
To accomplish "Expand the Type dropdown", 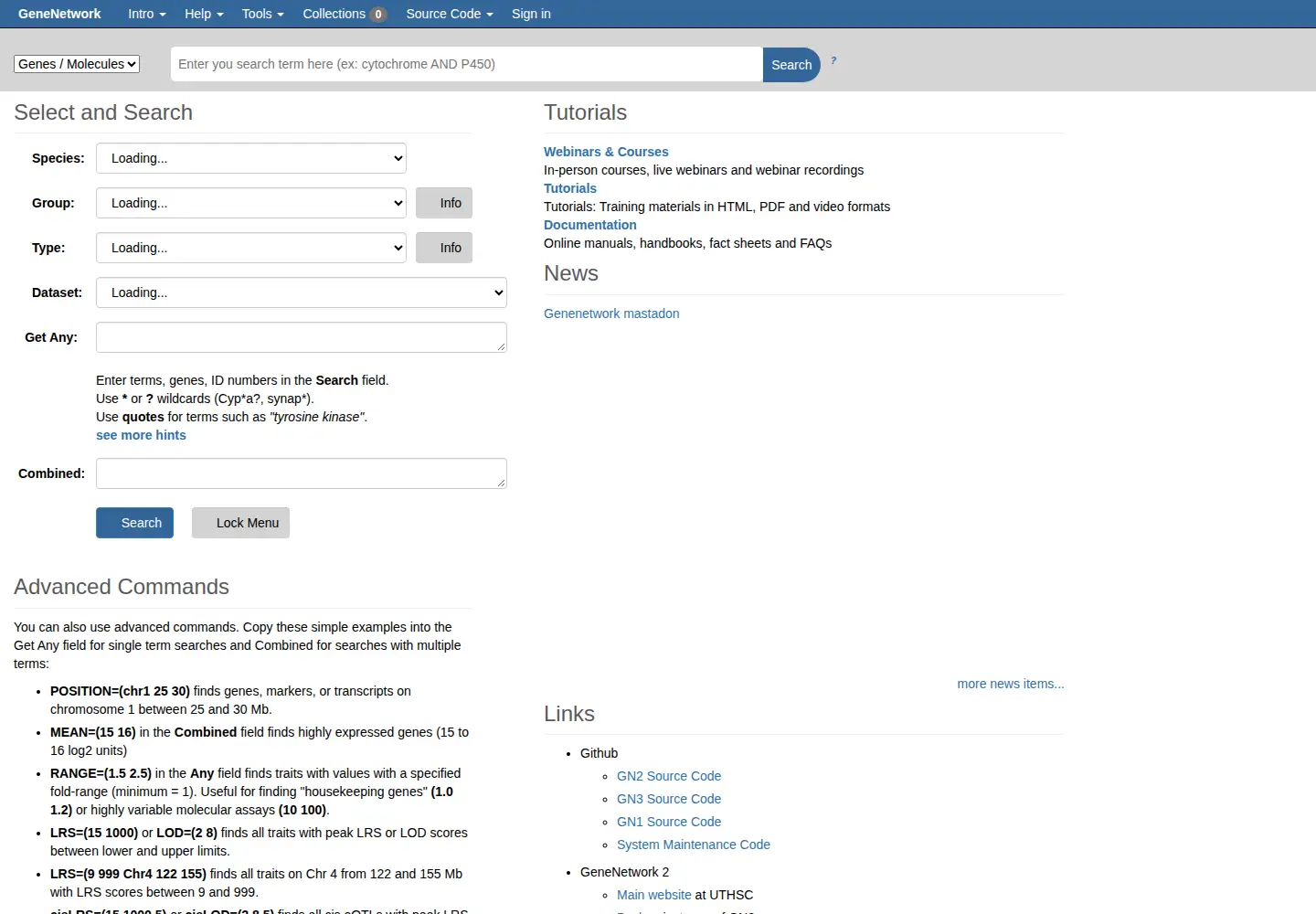I will (x=251, y=248).
